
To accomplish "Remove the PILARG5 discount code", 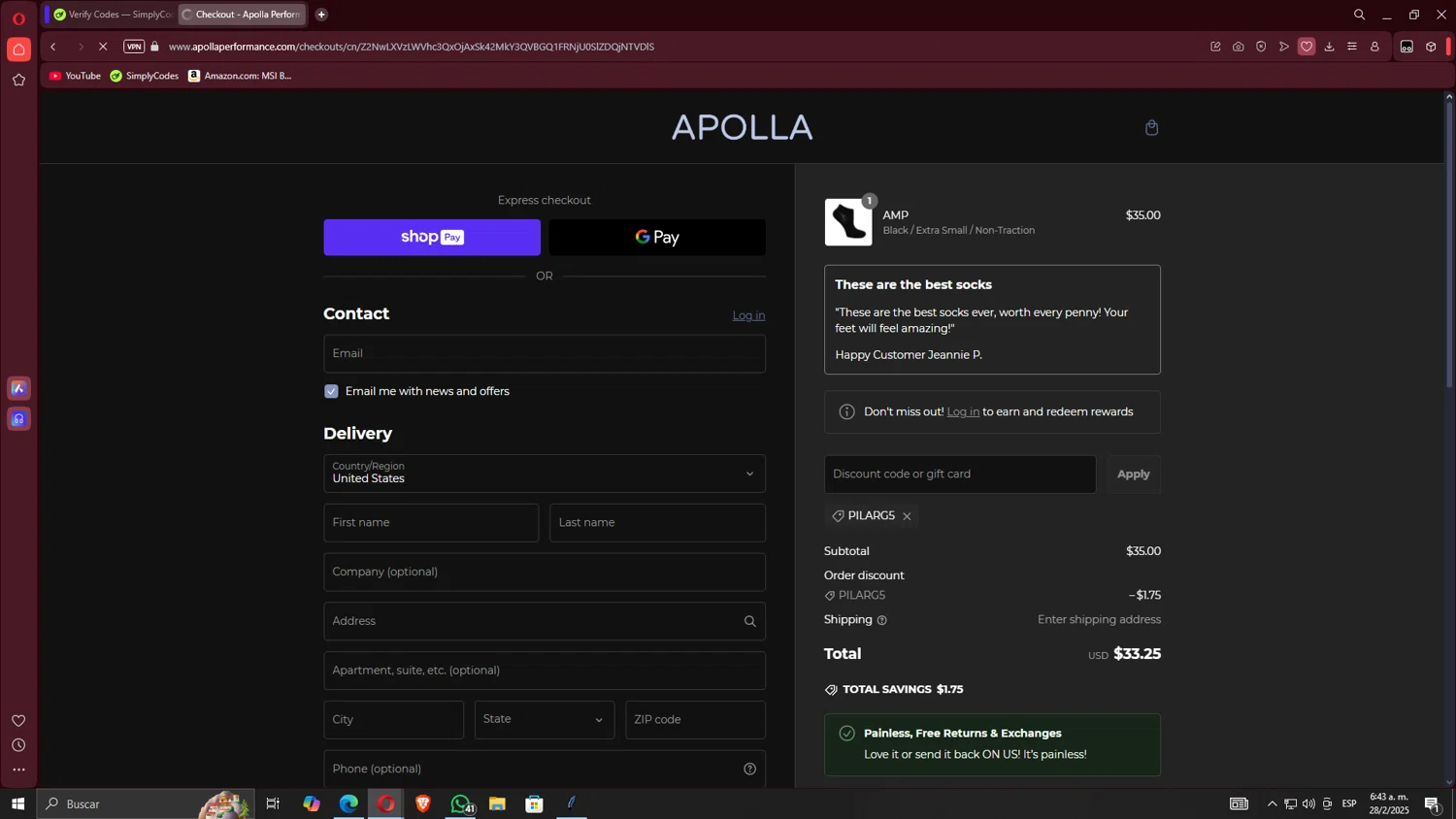I will [907, 516].
